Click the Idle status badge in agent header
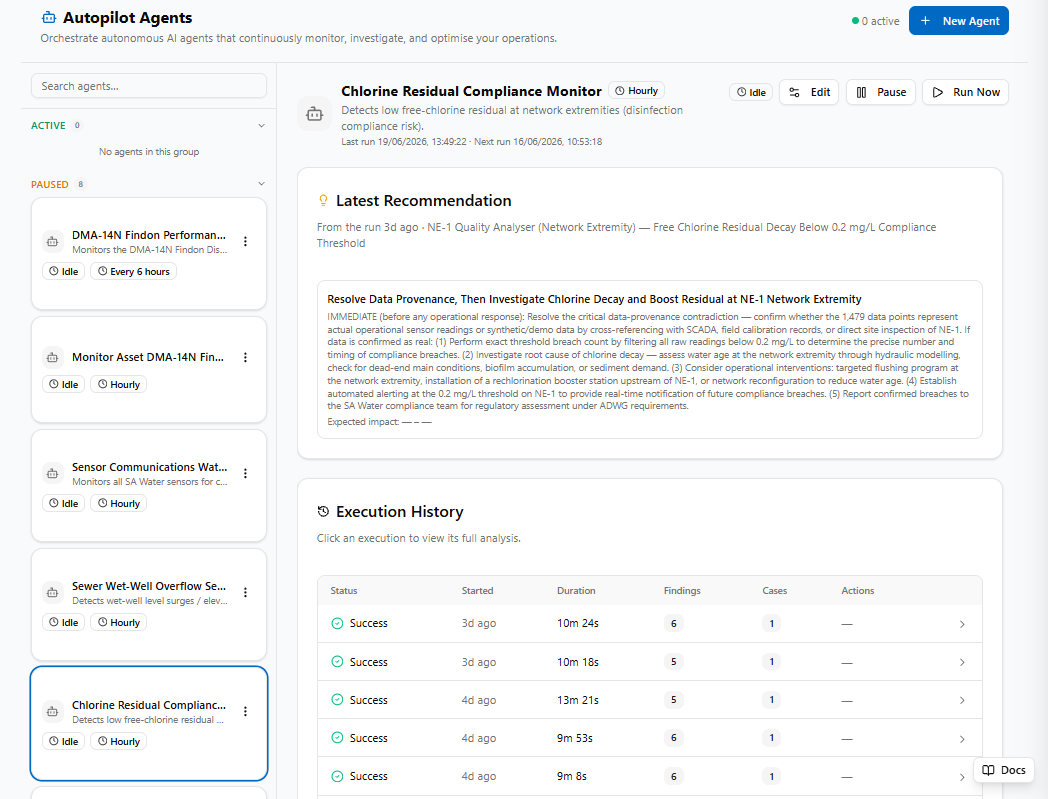This screenshot has height=799, width=1048. 751,92
